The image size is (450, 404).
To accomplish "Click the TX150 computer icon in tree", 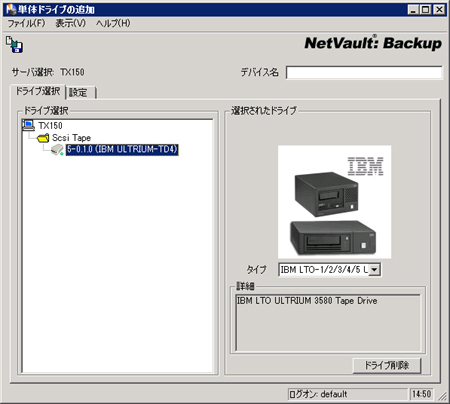I will (x=28, y=125).
